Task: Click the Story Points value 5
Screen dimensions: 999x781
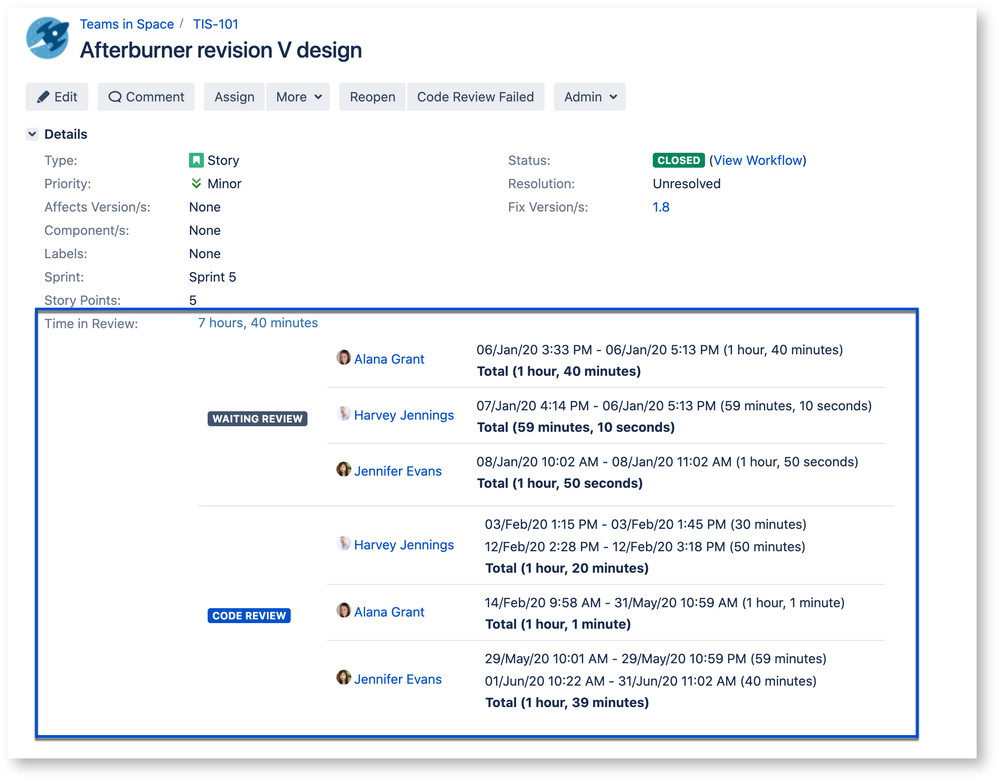Action: tap(192, 300)
